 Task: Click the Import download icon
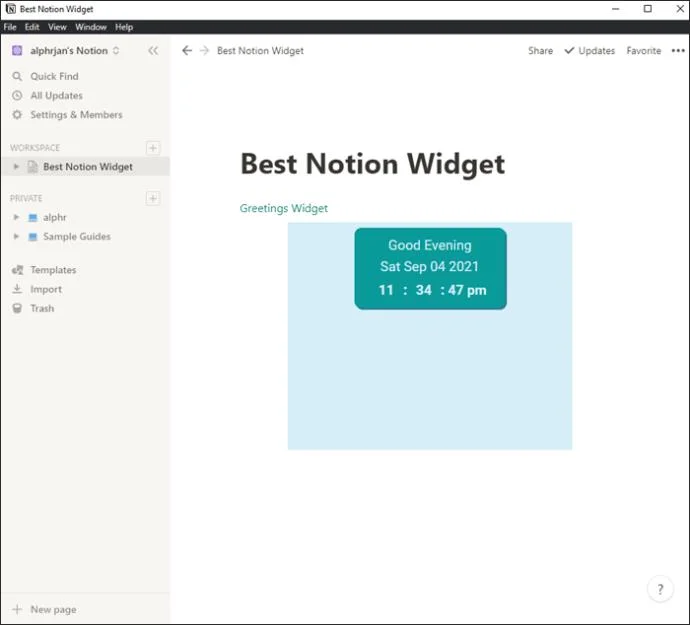17,289
